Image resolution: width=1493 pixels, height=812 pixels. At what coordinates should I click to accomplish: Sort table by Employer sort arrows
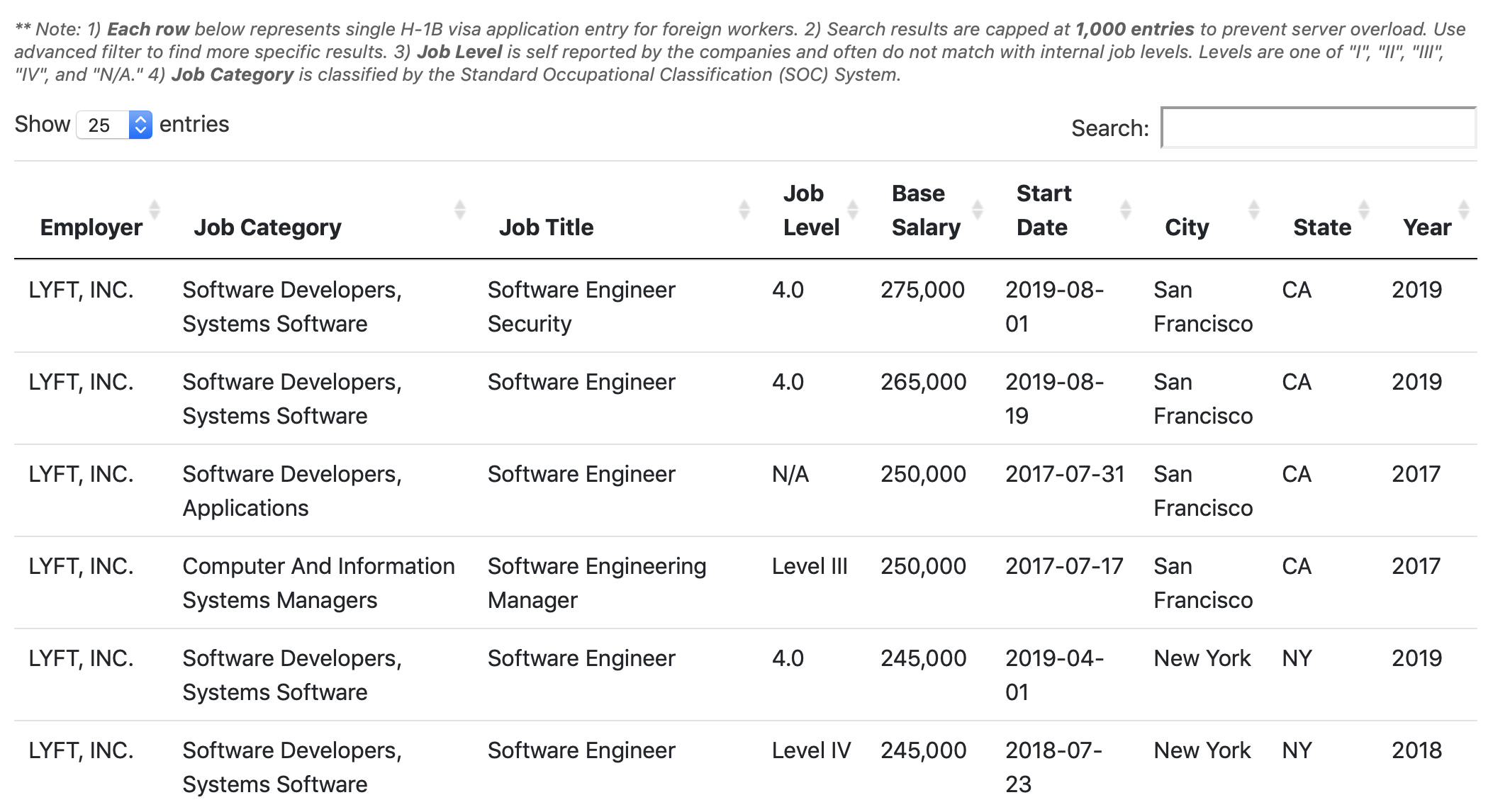(154, 210)
